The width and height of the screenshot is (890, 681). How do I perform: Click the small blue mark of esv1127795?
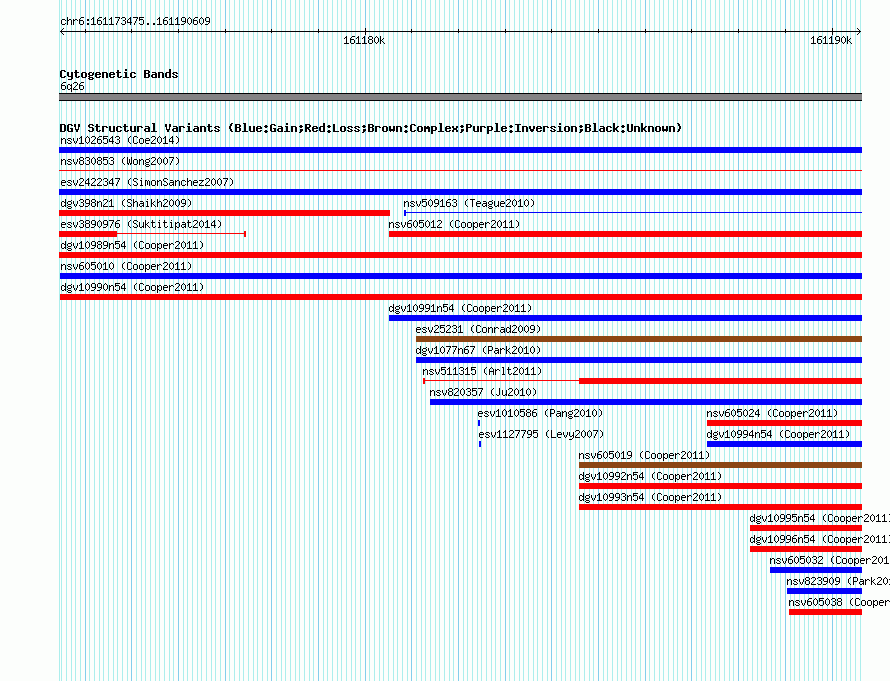(x=480, y=444)
